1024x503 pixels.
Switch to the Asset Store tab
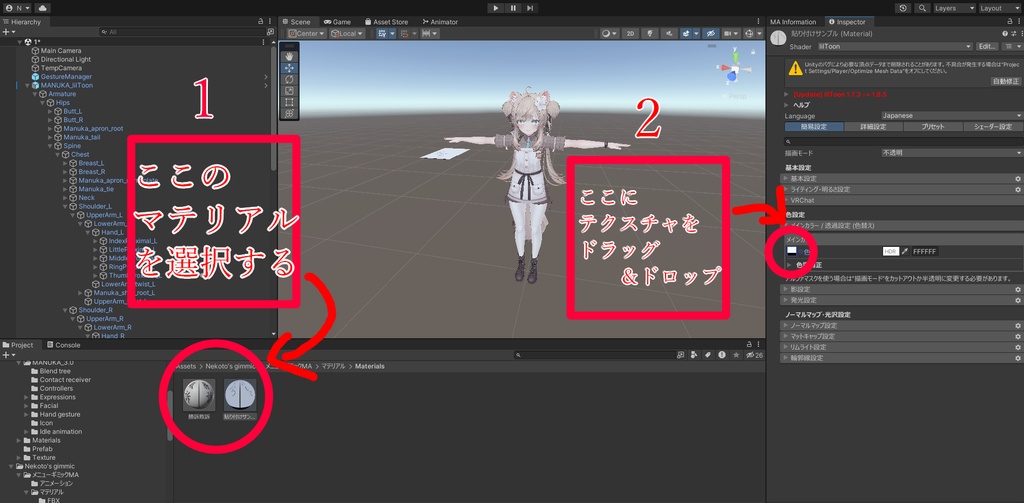[385, 22]
